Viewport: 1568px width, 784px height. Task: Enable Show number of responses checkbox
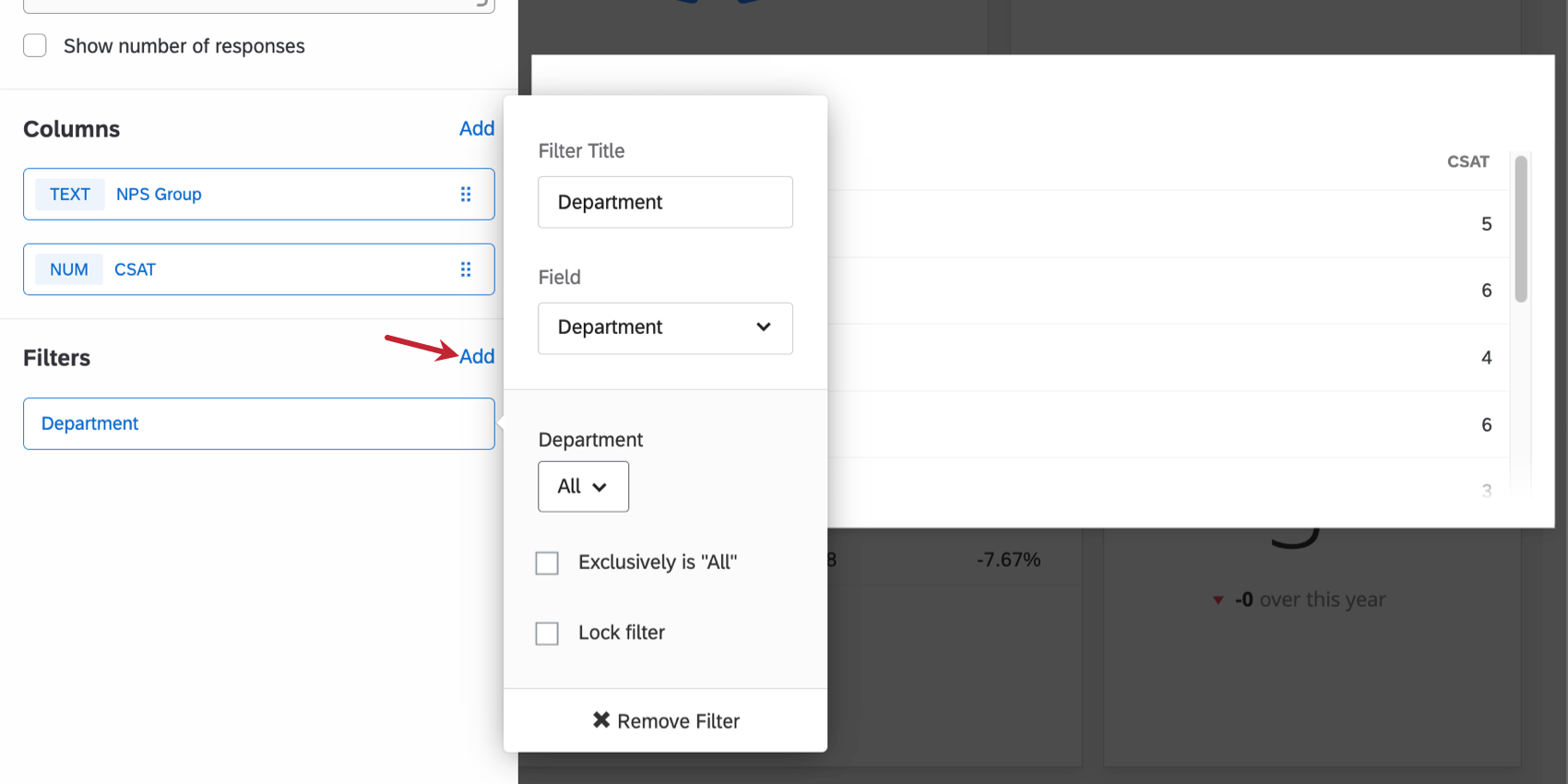pyautogui.click(x=35, y=46)
